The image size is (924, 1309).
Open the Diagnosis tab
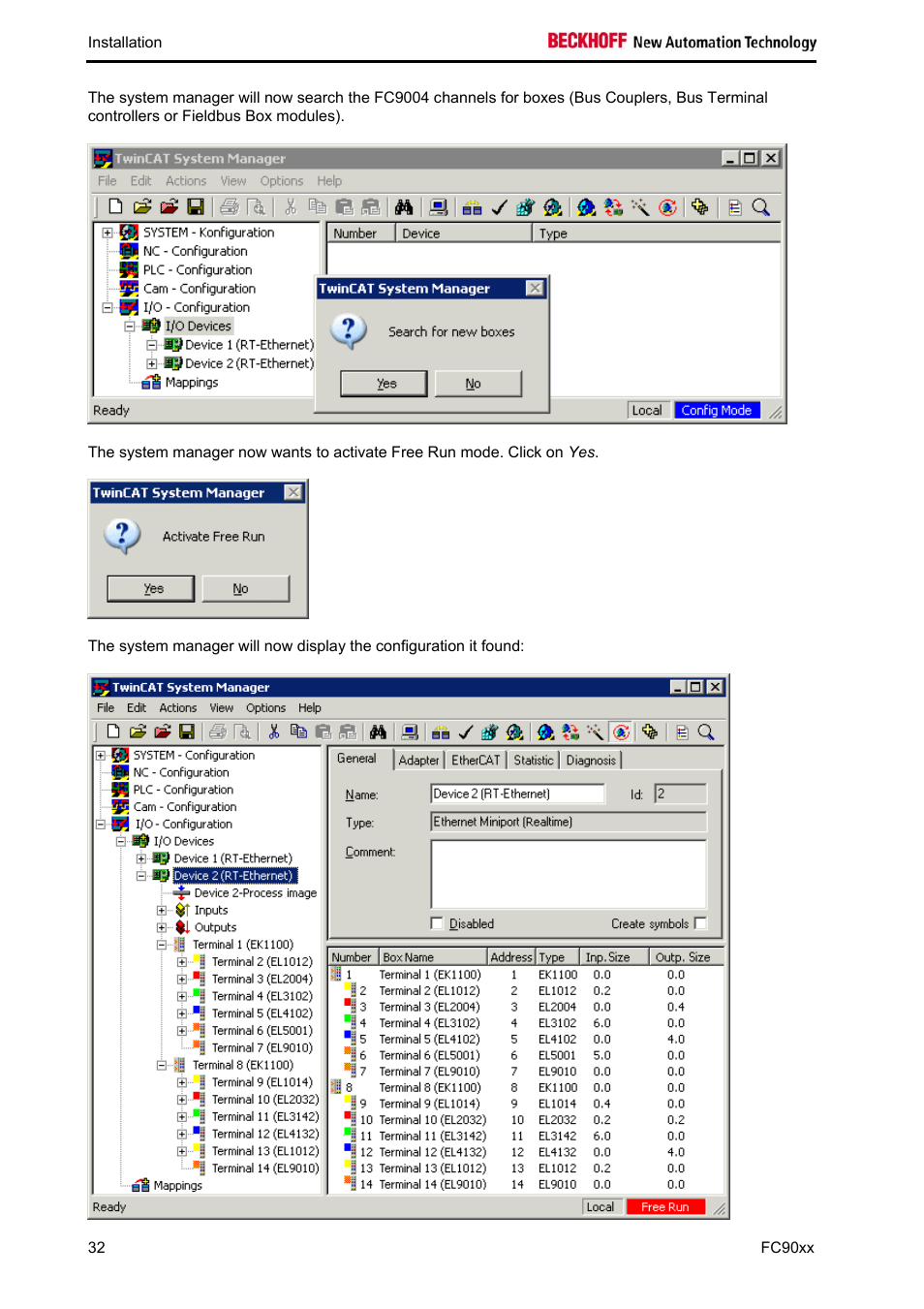591,761
